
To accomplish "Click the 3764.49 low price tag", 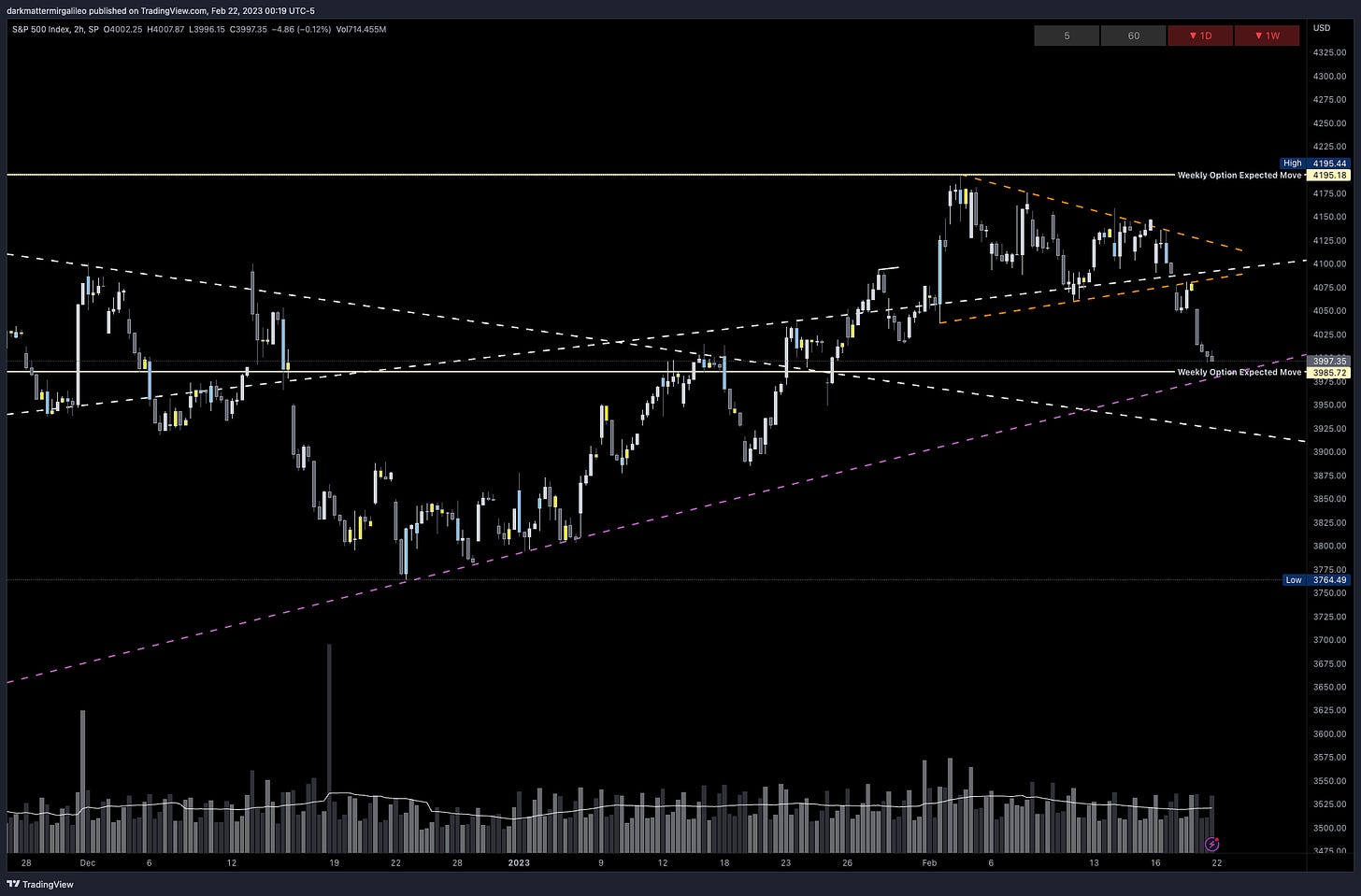I will pyautogui.click(x=1329, y=580).
